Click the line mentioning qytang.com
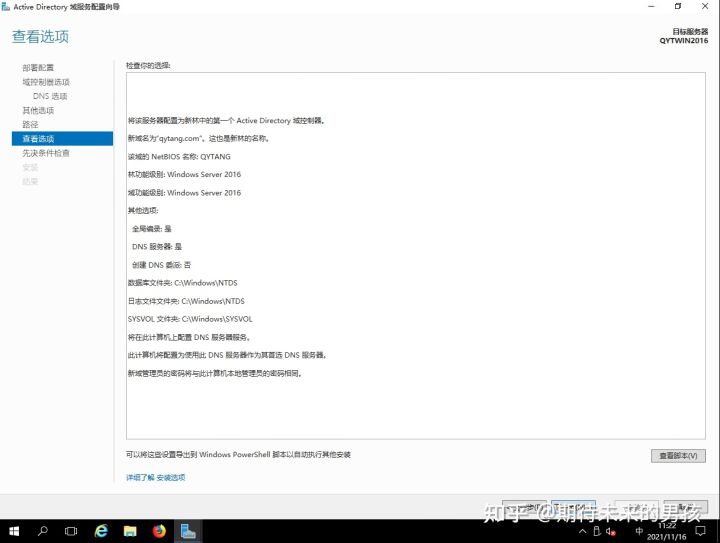The image size is (720, 543). 198,138
